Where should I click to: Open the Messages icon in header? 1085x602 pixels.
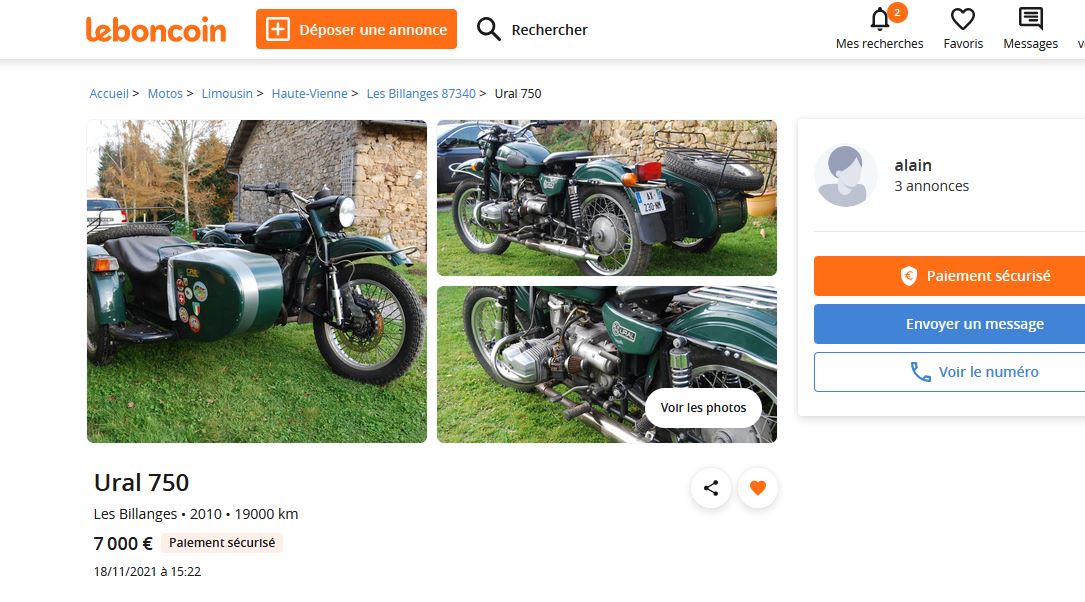(x=1030, y=20)
